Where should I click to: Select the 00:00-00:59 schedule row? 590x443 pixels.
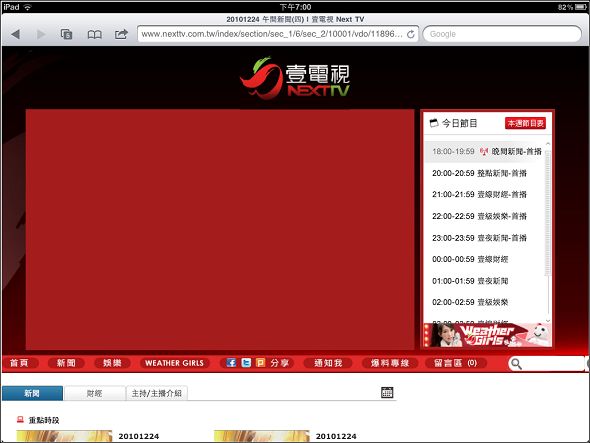tap(485, 259)
